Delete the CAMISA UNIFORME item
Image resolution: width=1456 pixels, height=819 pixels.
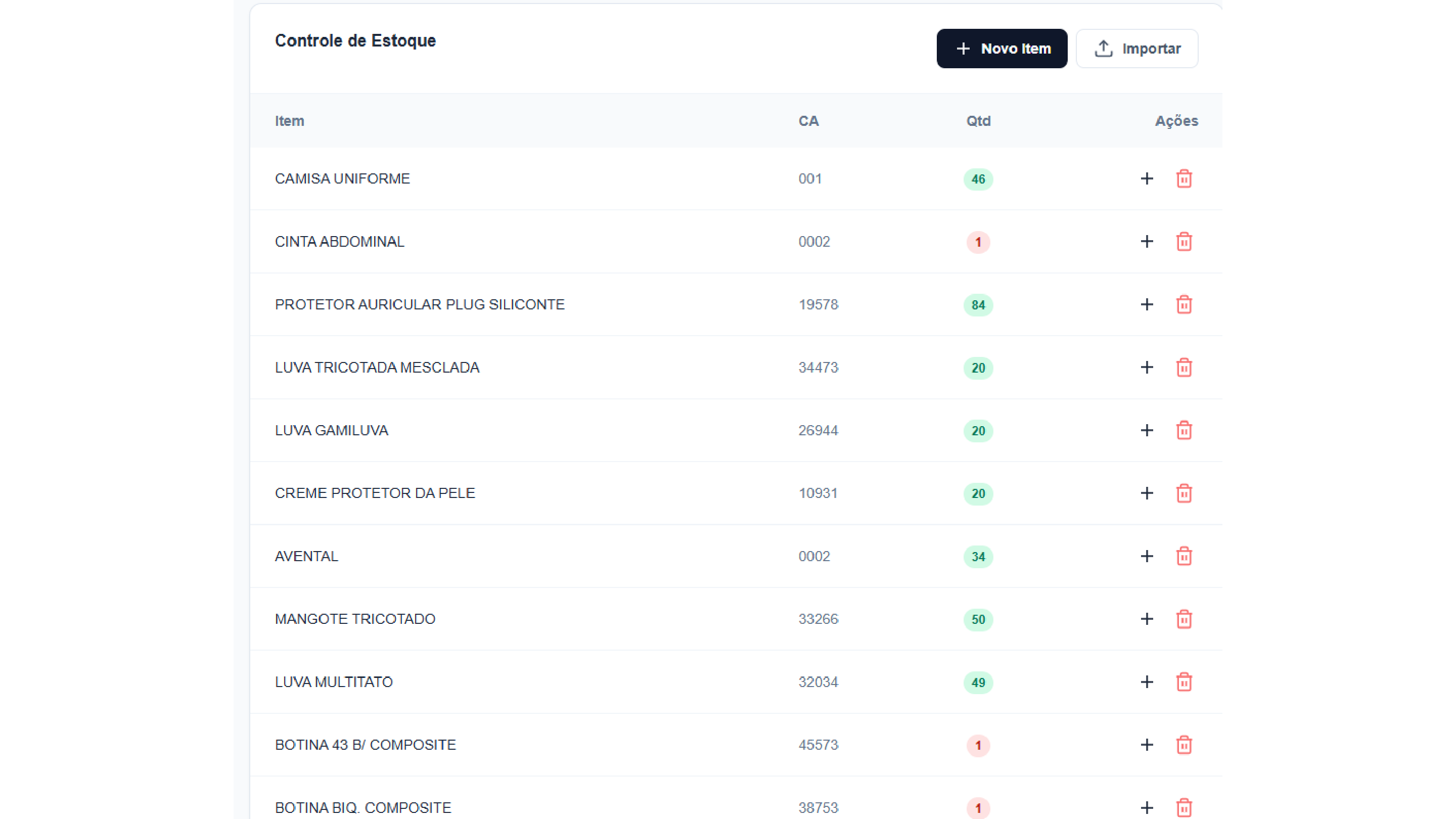1184,178
